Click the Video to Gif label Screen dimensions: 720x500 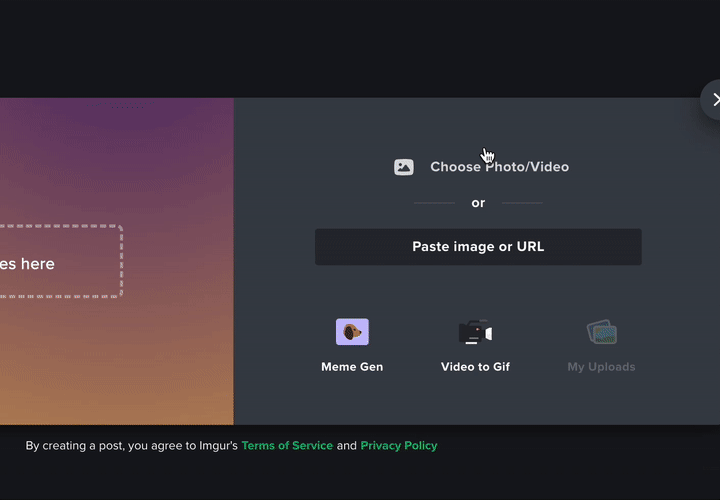coord(475,367)
